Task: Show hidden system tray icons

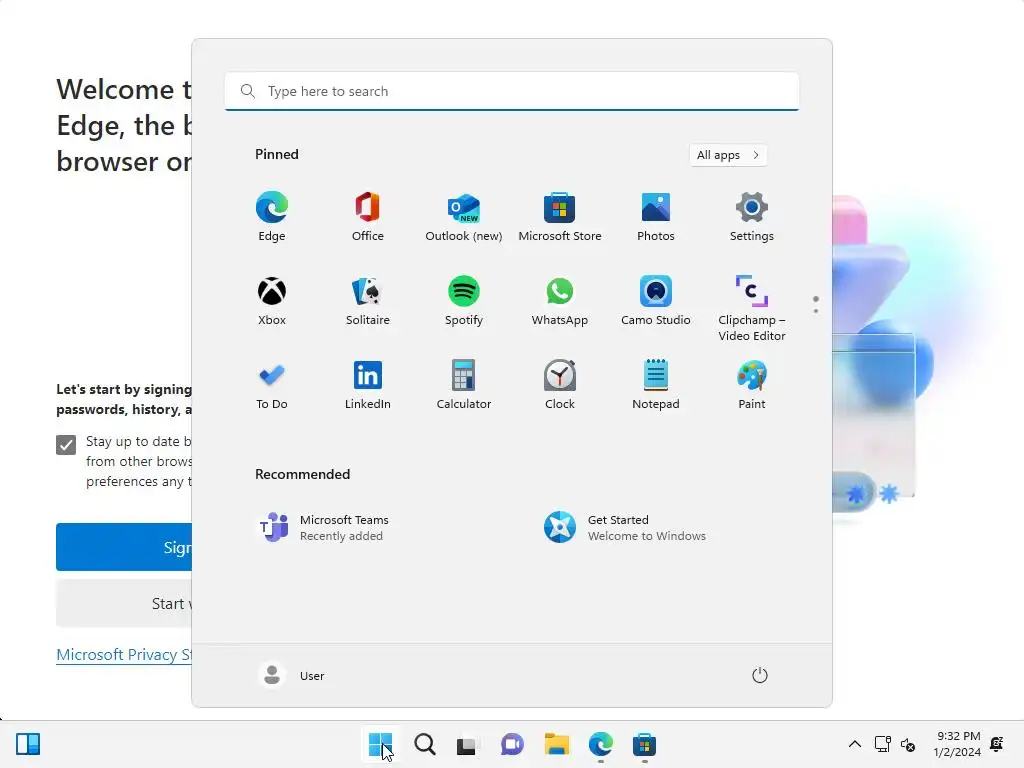Action: 855,744
